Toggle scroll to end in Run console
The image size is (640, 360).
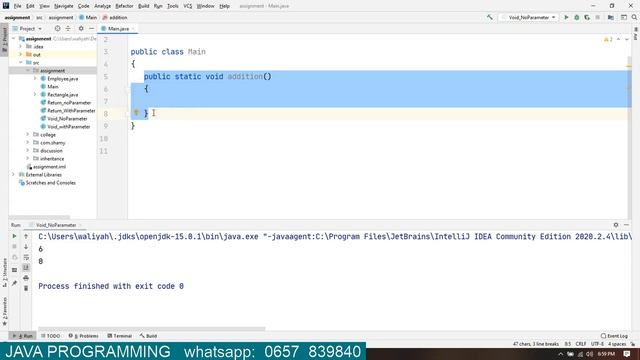click(x=26, y=267)
